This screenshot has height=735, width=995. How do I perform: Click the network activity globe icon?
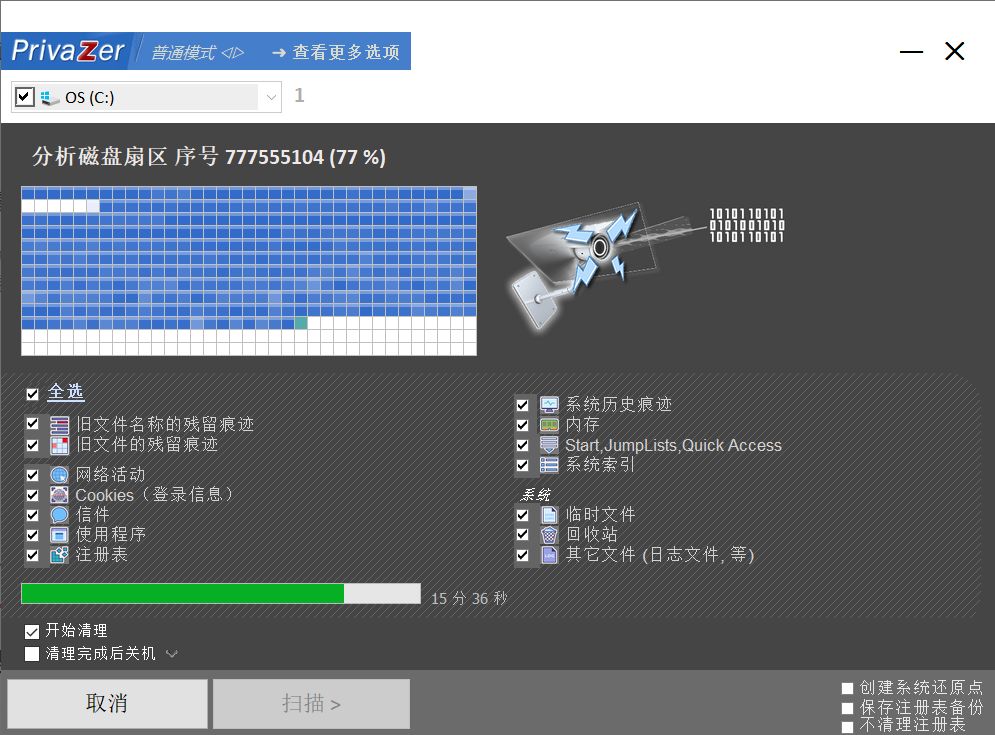[59, 475]
